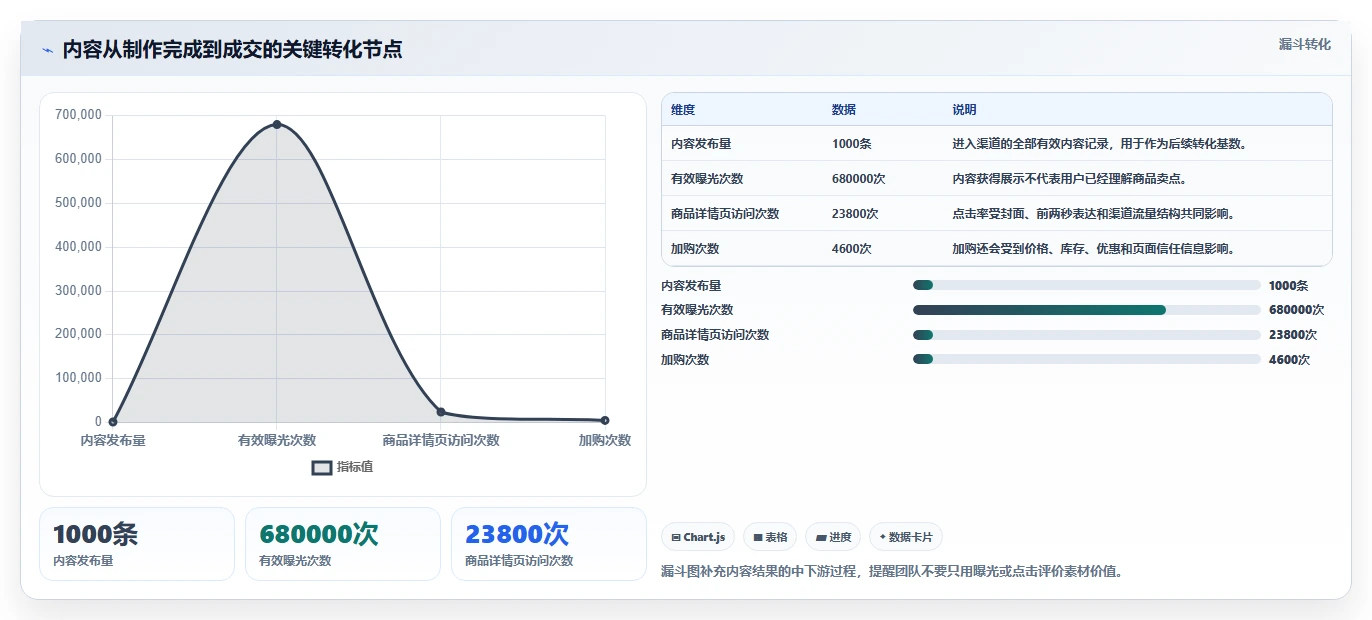Click the 4600次 table cell
The width and height of the screenshot is (1372, 620).
pyautogui.click(x=852, y=249)
